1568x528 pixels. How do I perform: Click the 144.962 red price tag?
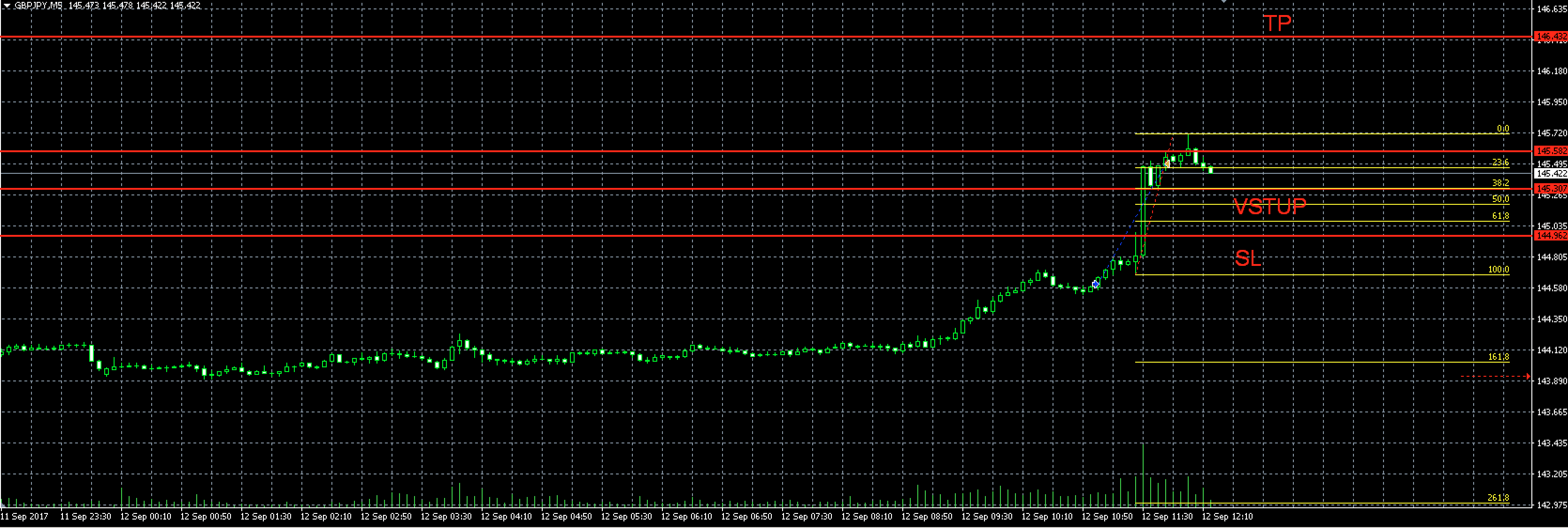(1550, 236)
